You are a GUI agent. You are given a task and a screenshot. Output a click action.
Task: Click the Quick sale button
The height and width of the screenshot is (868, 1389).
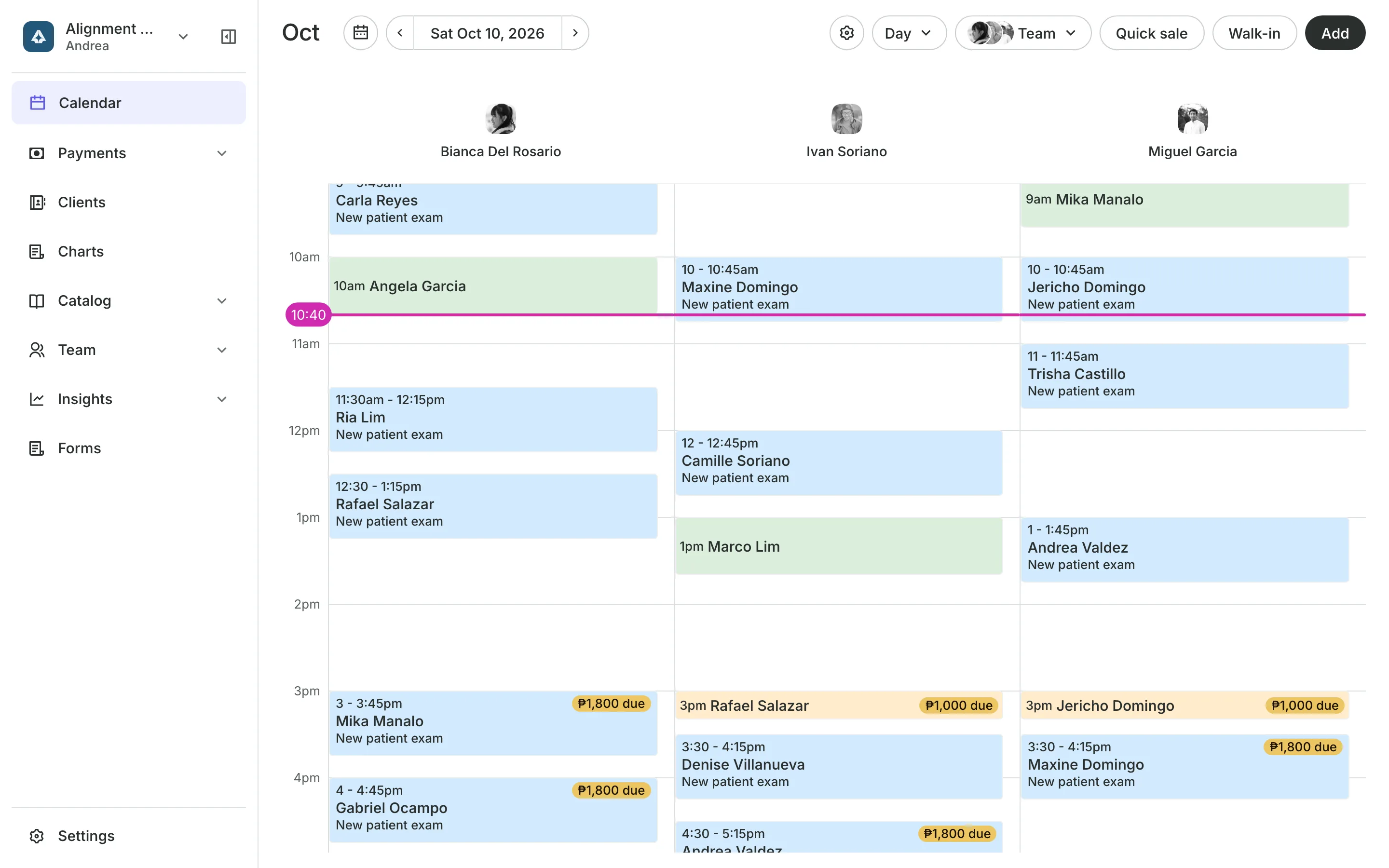tap(1151, 33)
